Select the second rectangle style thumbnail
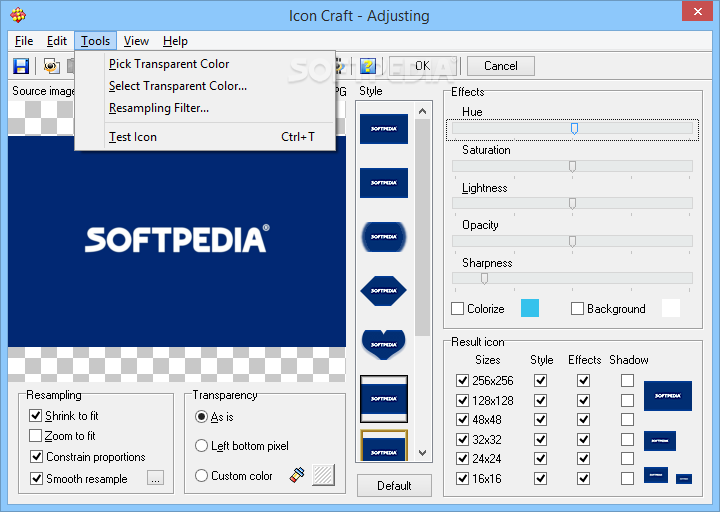720x512 pixels. point(384,183)
